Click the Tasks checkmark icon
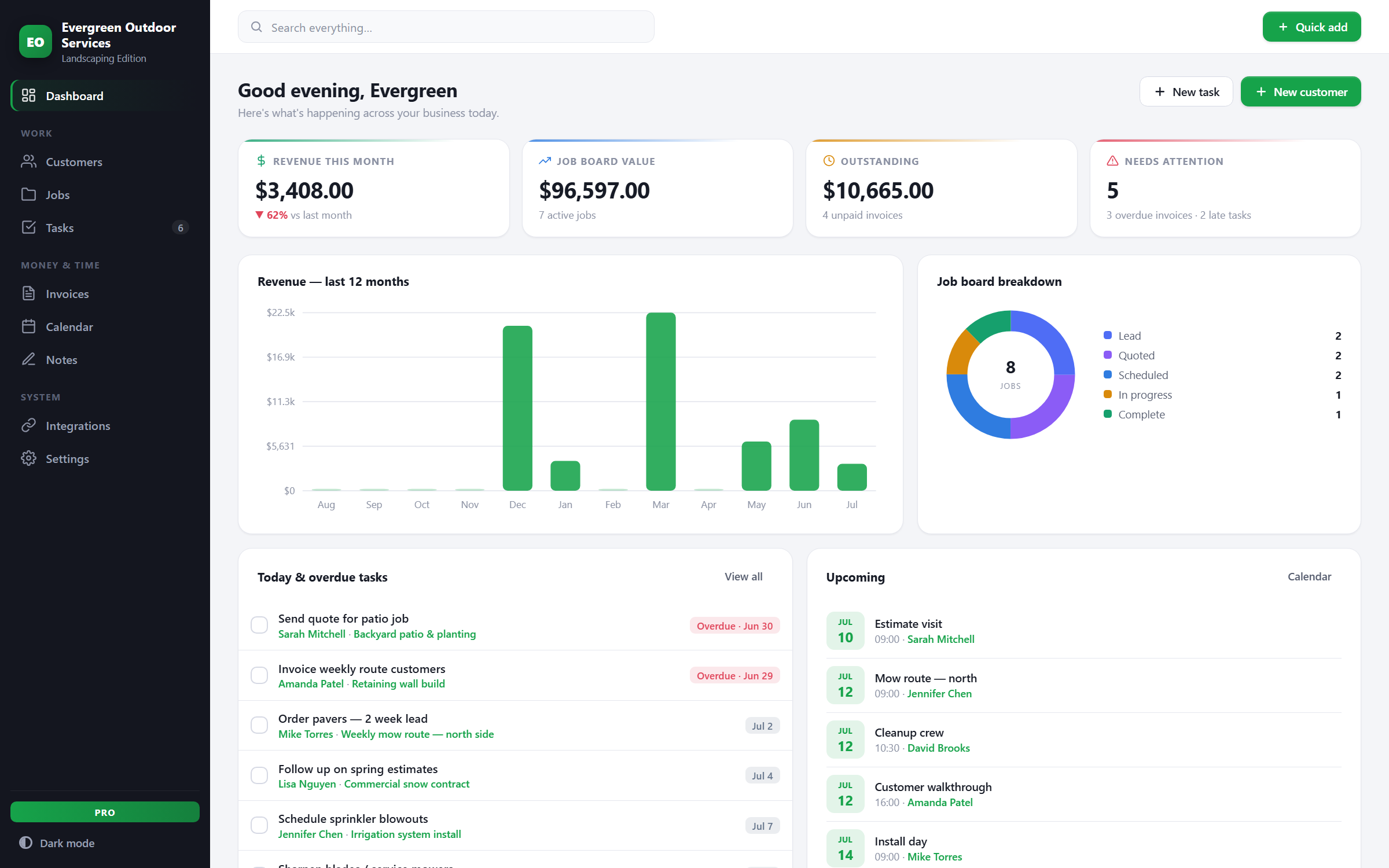 click(28, 227)
